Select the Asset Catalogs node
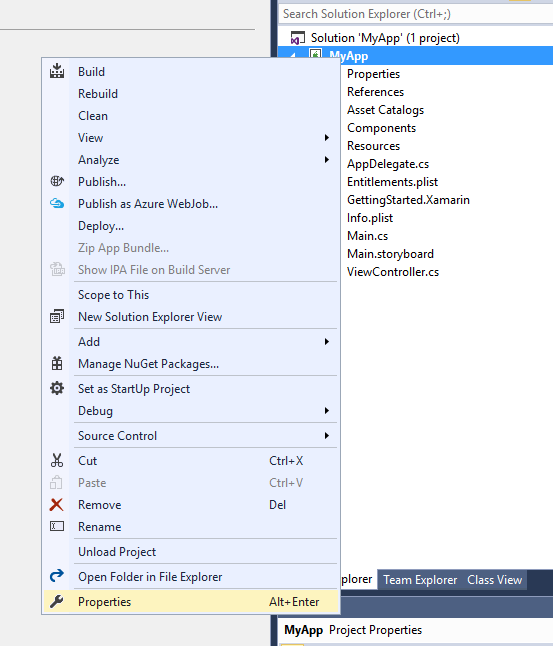Screen dimensions: 553x646 point(385,110)
